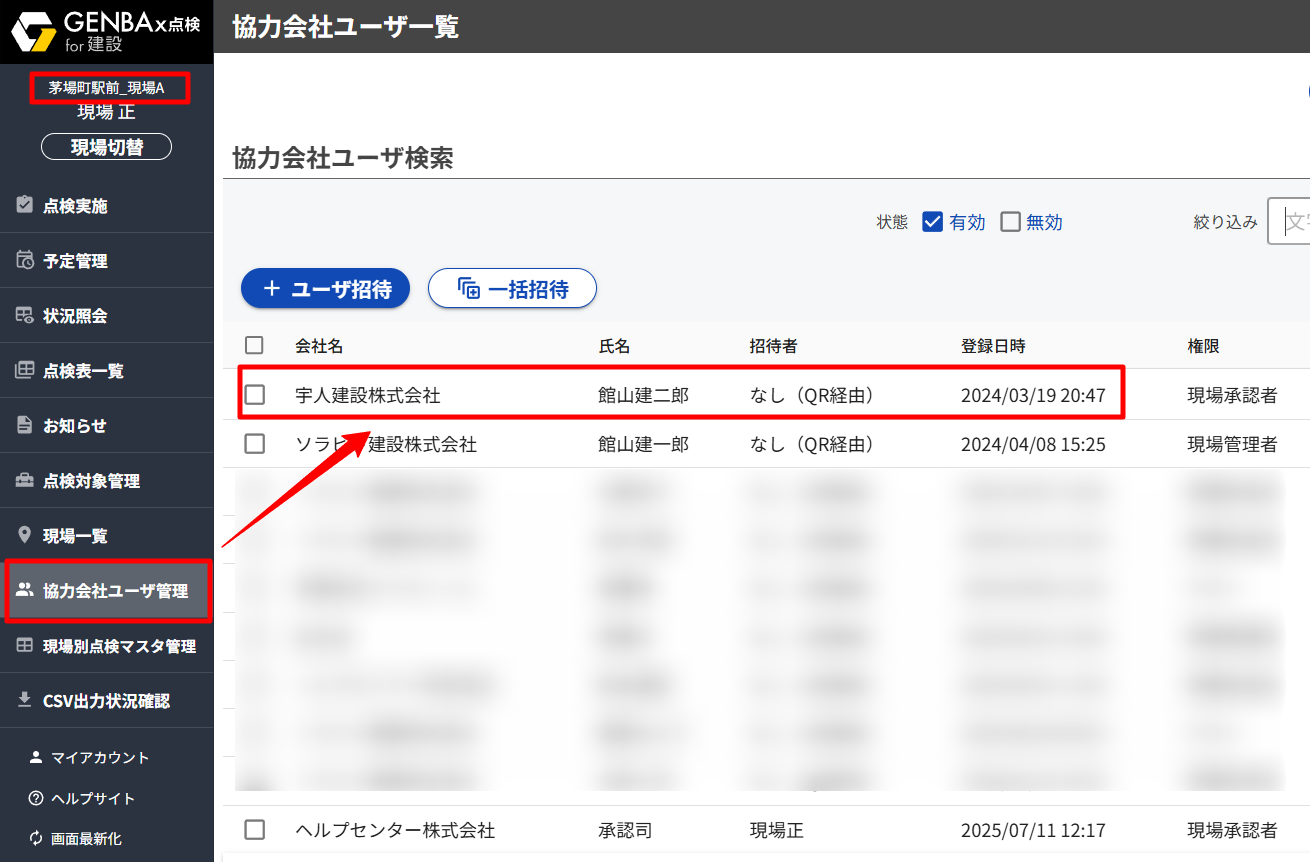Tick the checkbox for ヘルプセンター株式会社 row

click(x=255, y=829)
